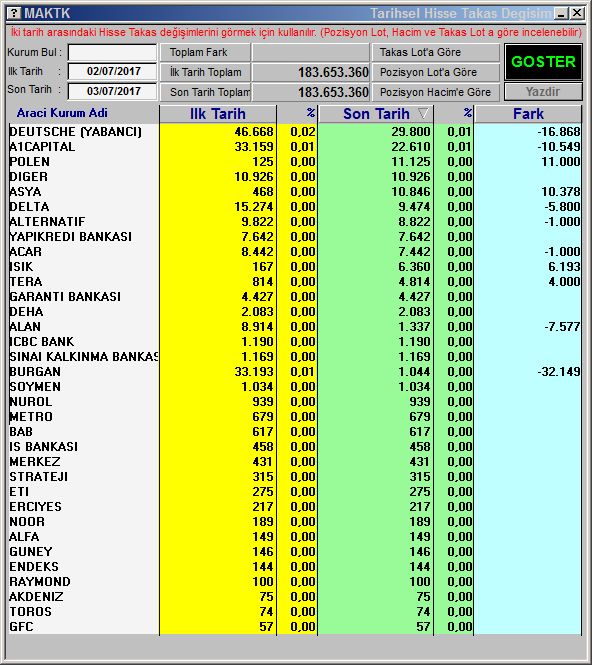Screen dimensions: 592x665
Task: Select Takas Lot'a Göre option
Action: [x=436, y=53]
